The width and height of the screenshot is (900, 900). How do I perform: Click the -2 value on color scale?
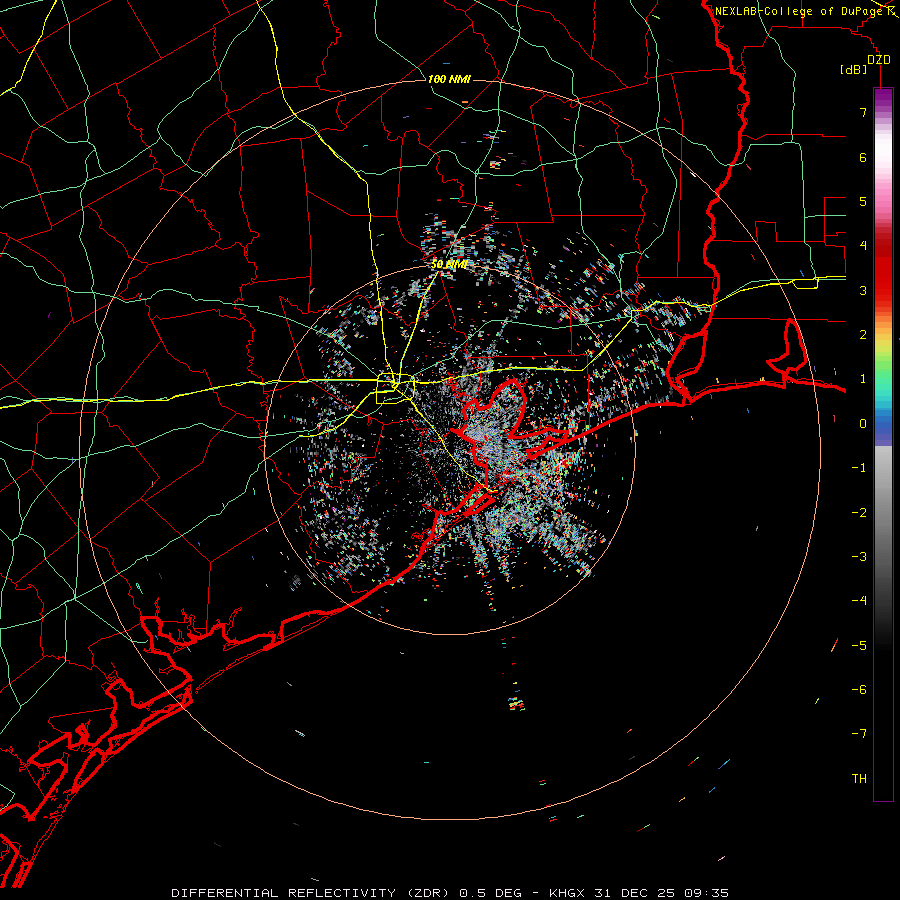tap(859, 513)
